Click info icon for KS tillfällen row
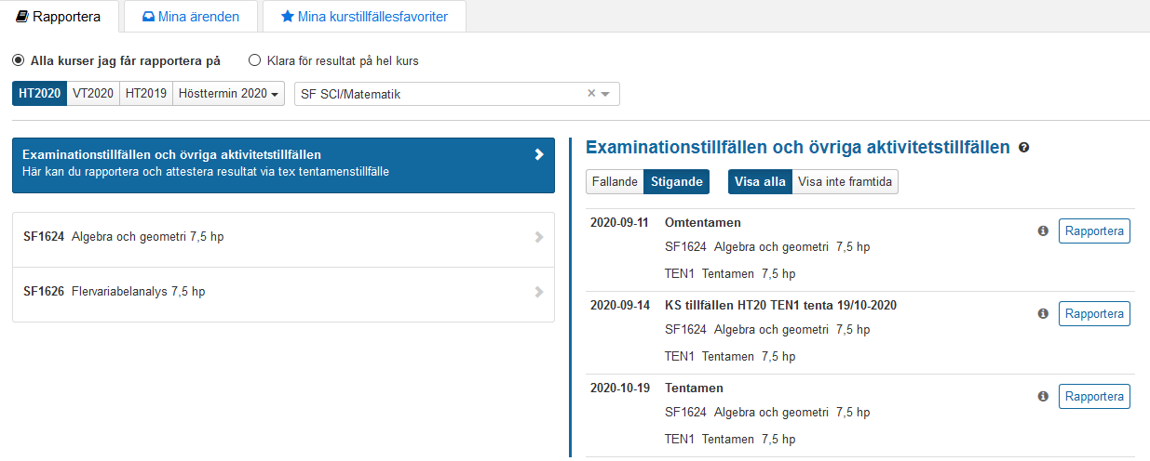Viewport: 1150px width, 461px height. pyautogui.click(x=1043, y=313)
